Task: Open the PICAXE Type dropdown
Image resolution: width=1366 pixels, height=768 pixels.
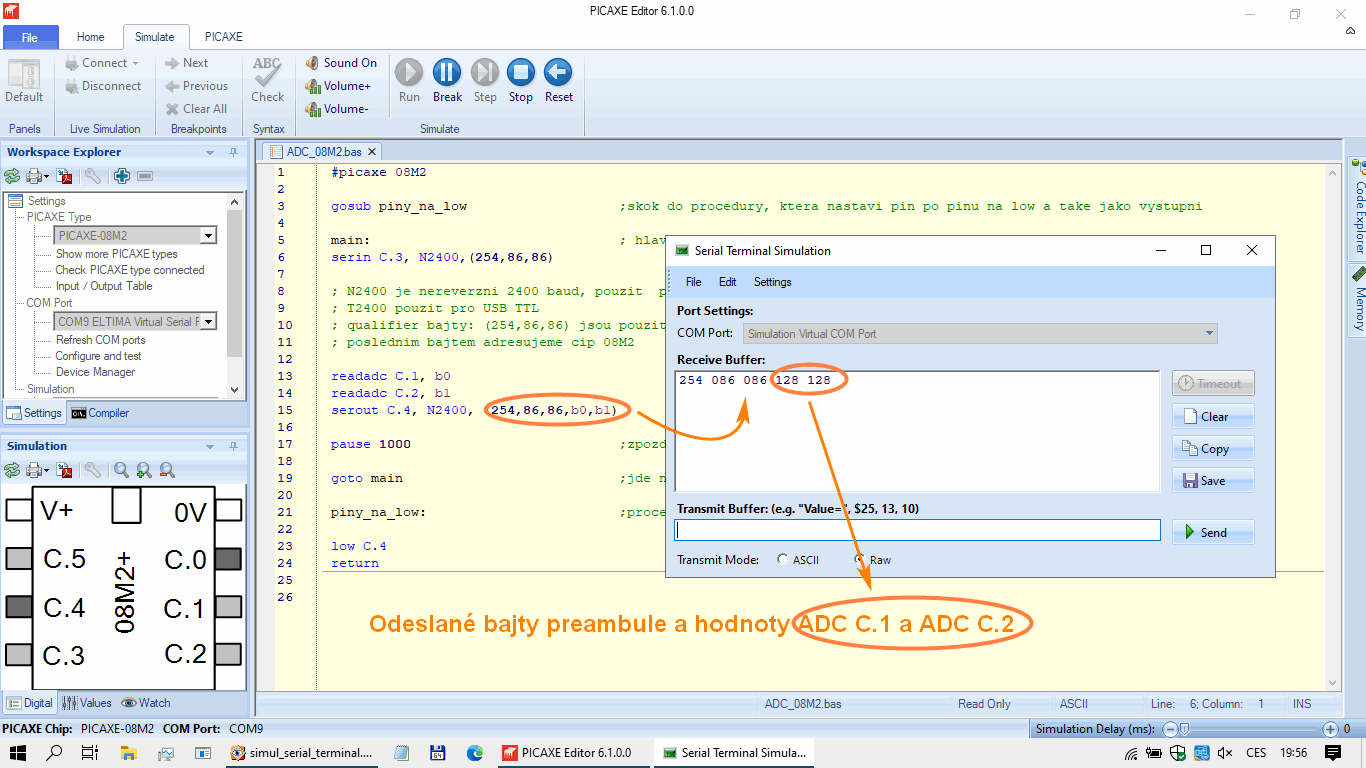Action: coord(208,236)
